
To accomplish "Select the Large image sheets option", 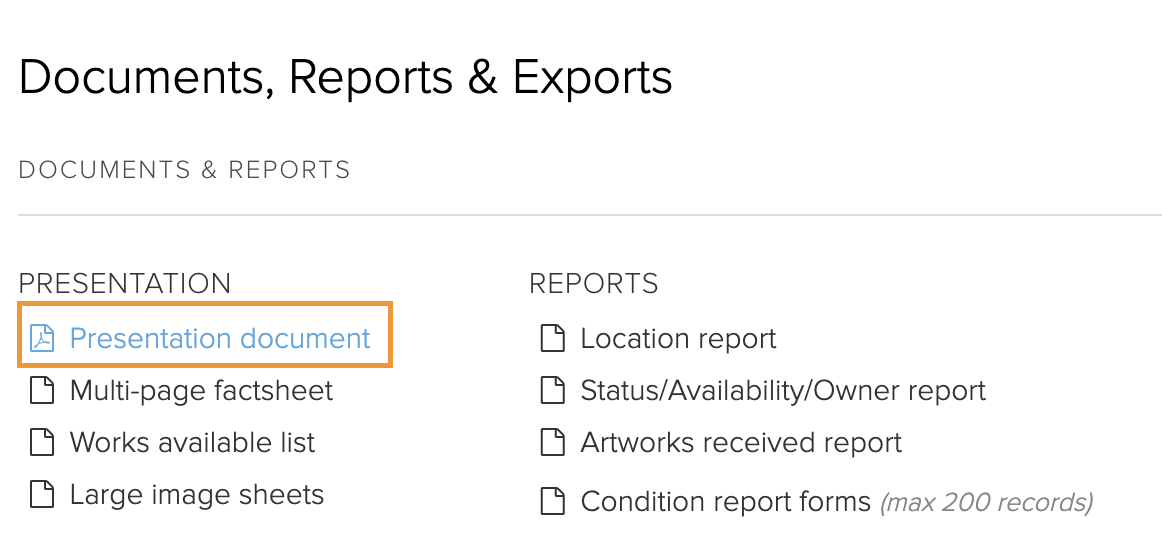I will [196, 494].
